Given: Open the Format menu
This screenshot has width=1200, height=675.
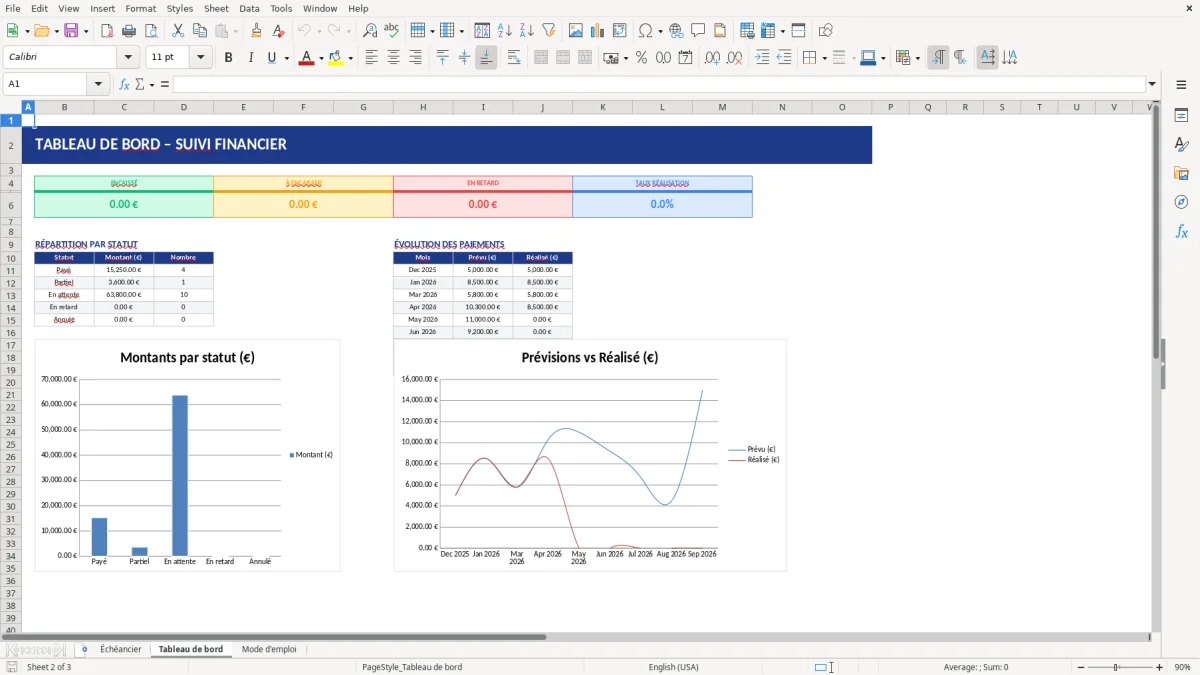Looking at the screenshot, I should click(x=140, y=8).
